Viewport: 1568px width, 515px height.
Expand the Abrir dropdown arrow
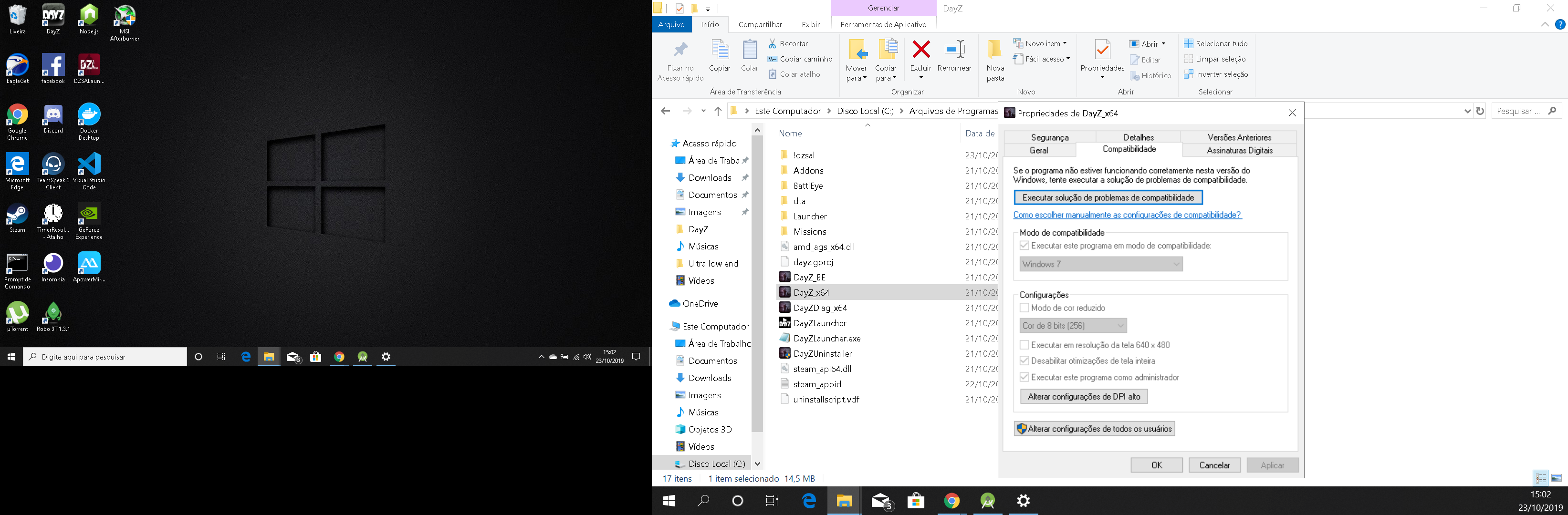pyautogui.click(x=1163, y=44)
